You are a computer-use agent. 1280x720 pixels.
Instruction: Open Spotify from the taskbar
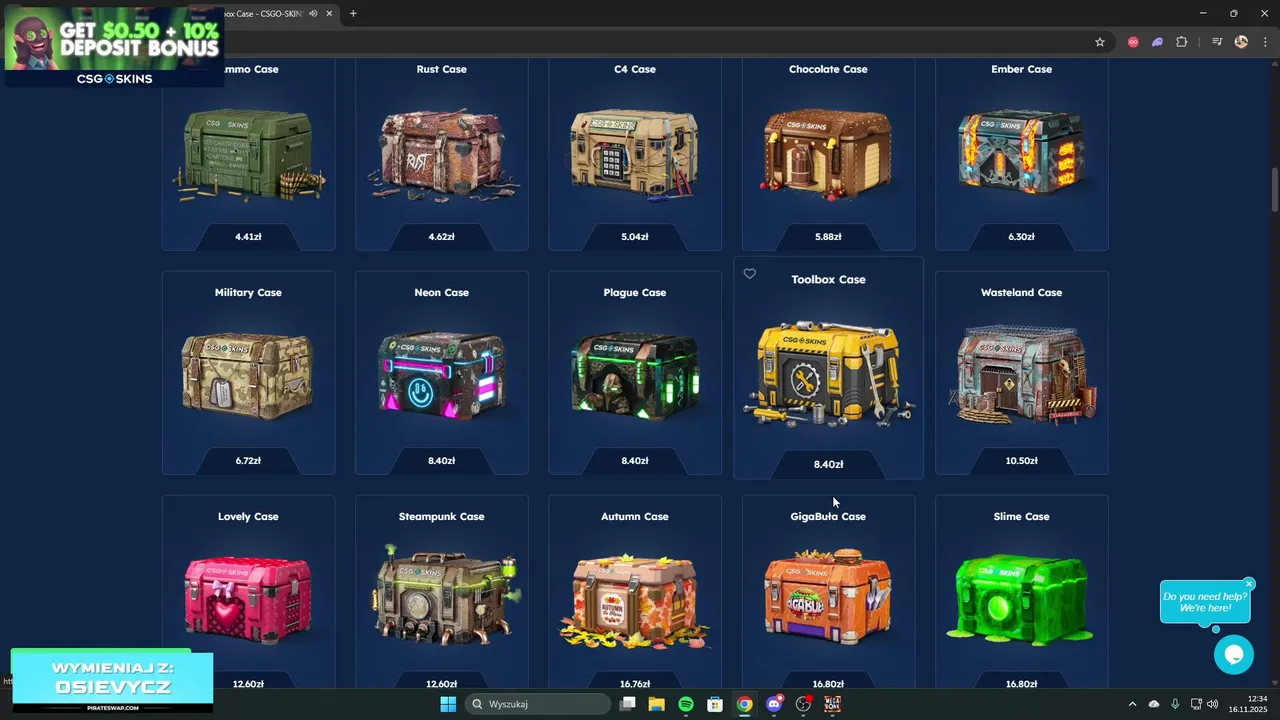[x=686, y=704]
